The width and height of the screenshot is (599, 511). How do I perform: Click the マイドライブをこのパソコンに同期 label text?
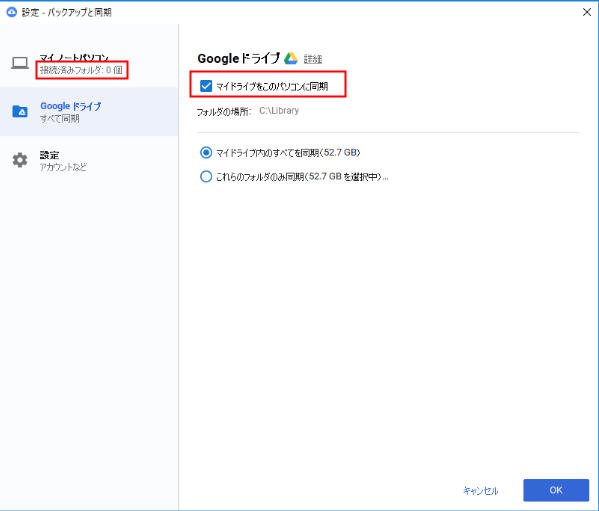pos(272,86)
